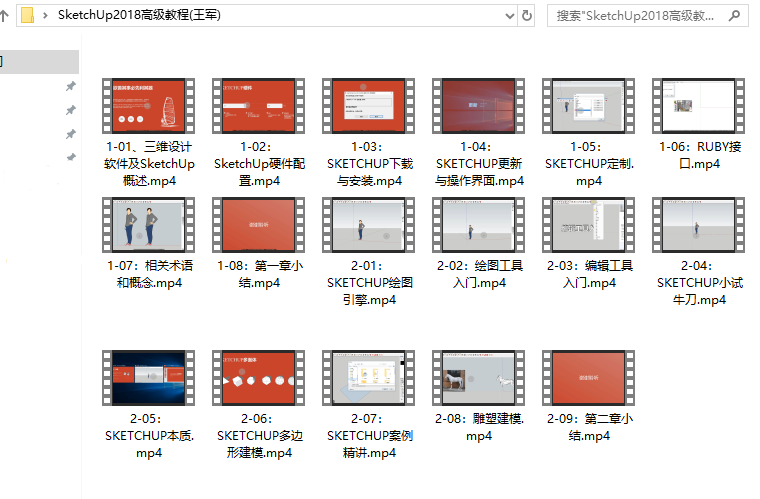Click the folder icon in address bar
This screenshot has width=760, height=499.
pos(28,15)
